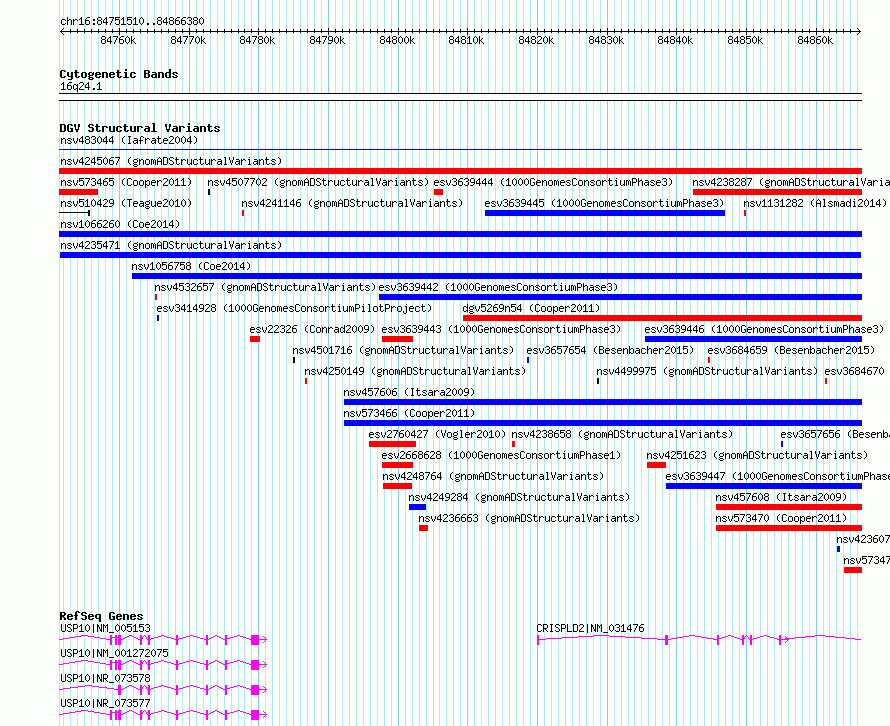Image resolution: width=890 pixels, height=726 pixels.
Task: Click the nsv573465 (Cooper2011) red bar
Action: point(79,192)
